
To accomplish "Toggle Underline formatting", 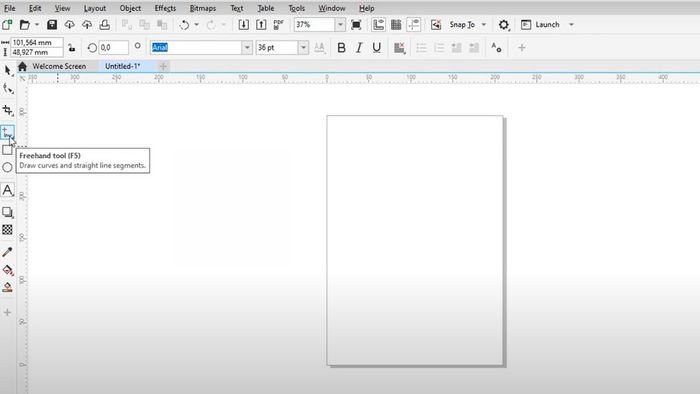I will pos(377,48).
